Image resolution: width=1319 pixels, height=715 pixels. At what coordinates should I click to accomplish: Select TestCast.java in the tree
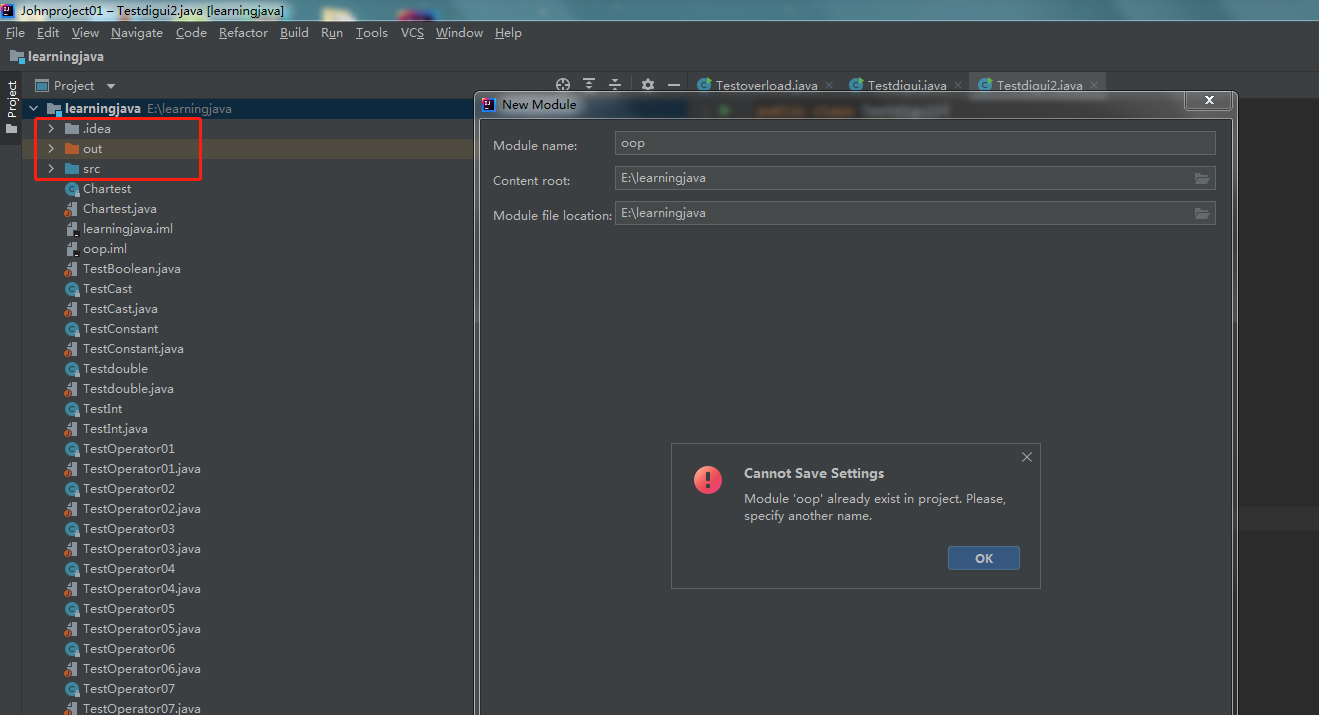coord(120,309)
